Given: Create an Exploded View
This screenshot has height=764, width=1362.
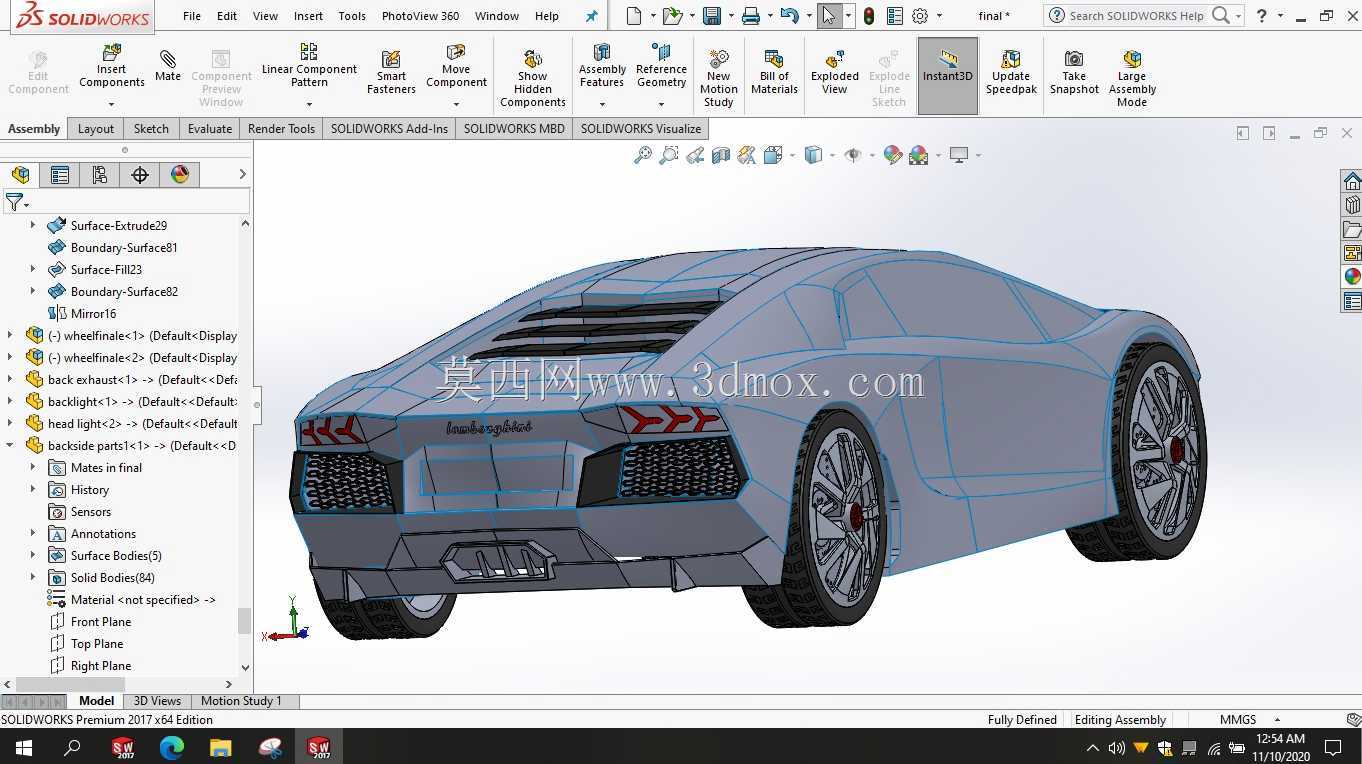Looking at the screenshot, I should click(x=835, y=72).
